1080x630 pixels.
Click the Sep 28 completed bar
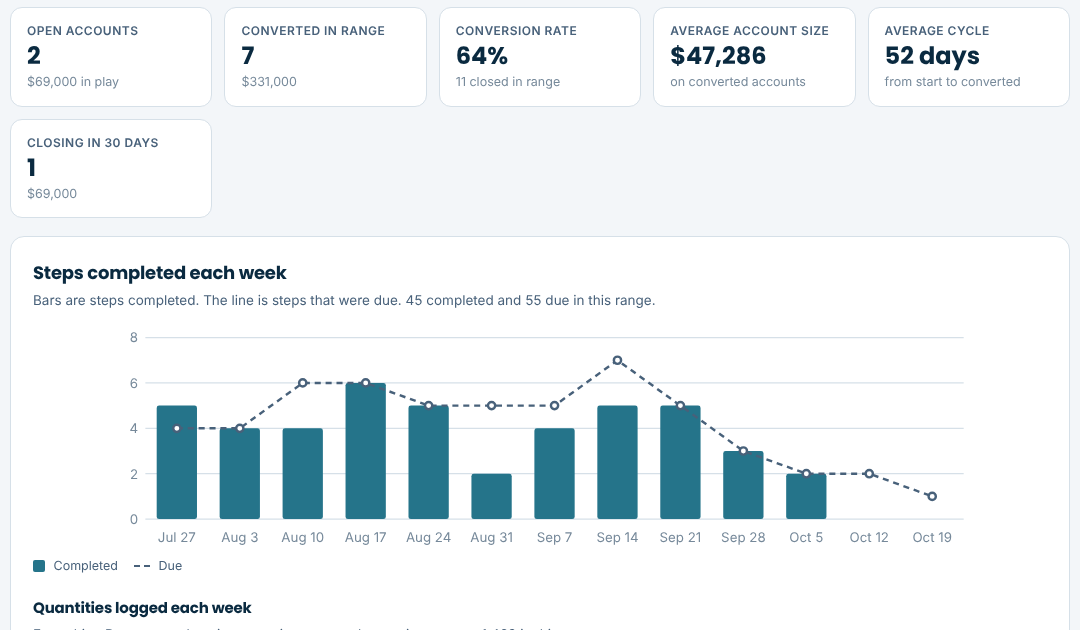click(x=743, y=485)
